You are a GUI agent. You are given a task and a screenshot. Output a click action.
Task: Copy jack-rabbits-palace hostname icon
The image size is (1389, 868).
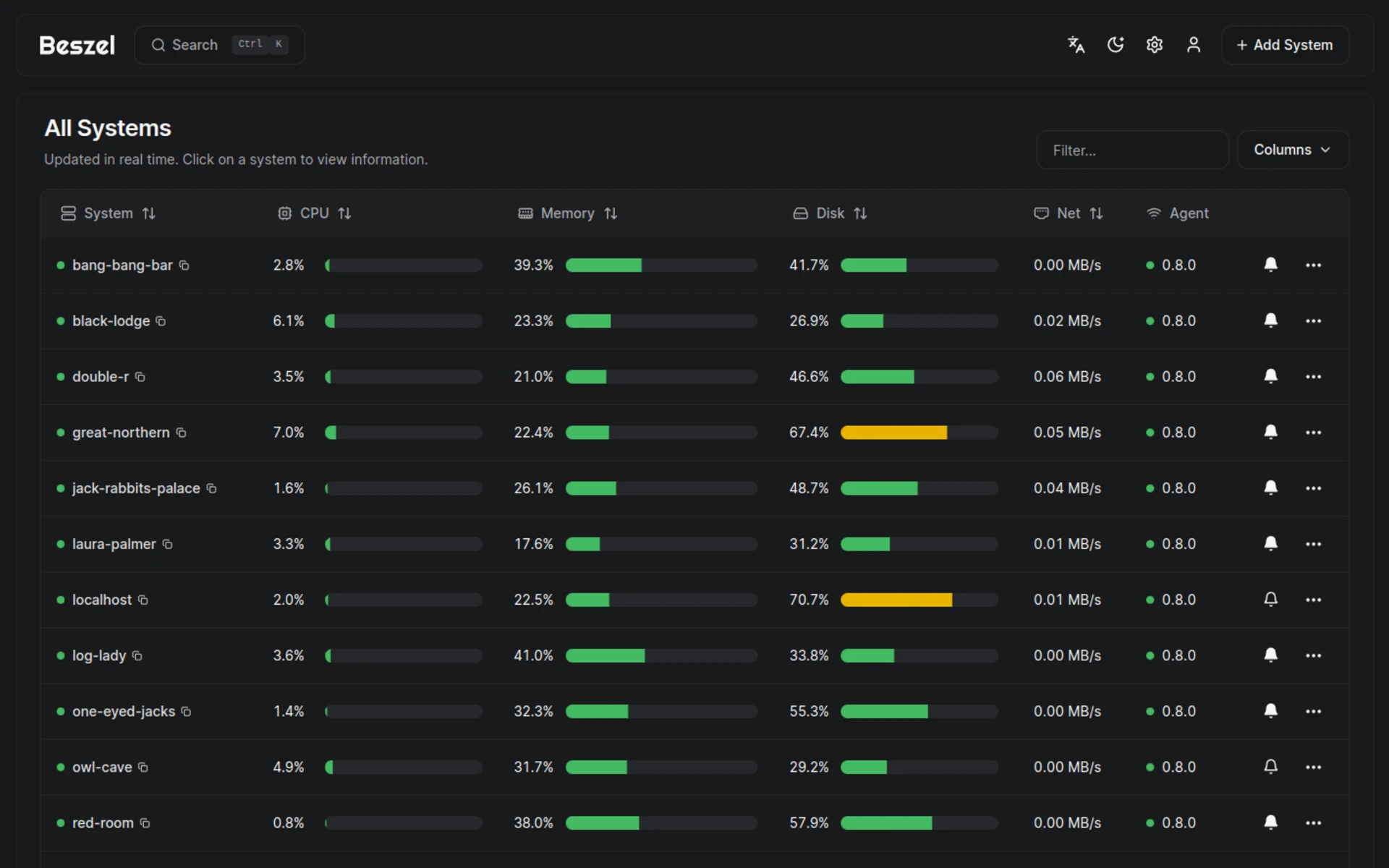212,488
